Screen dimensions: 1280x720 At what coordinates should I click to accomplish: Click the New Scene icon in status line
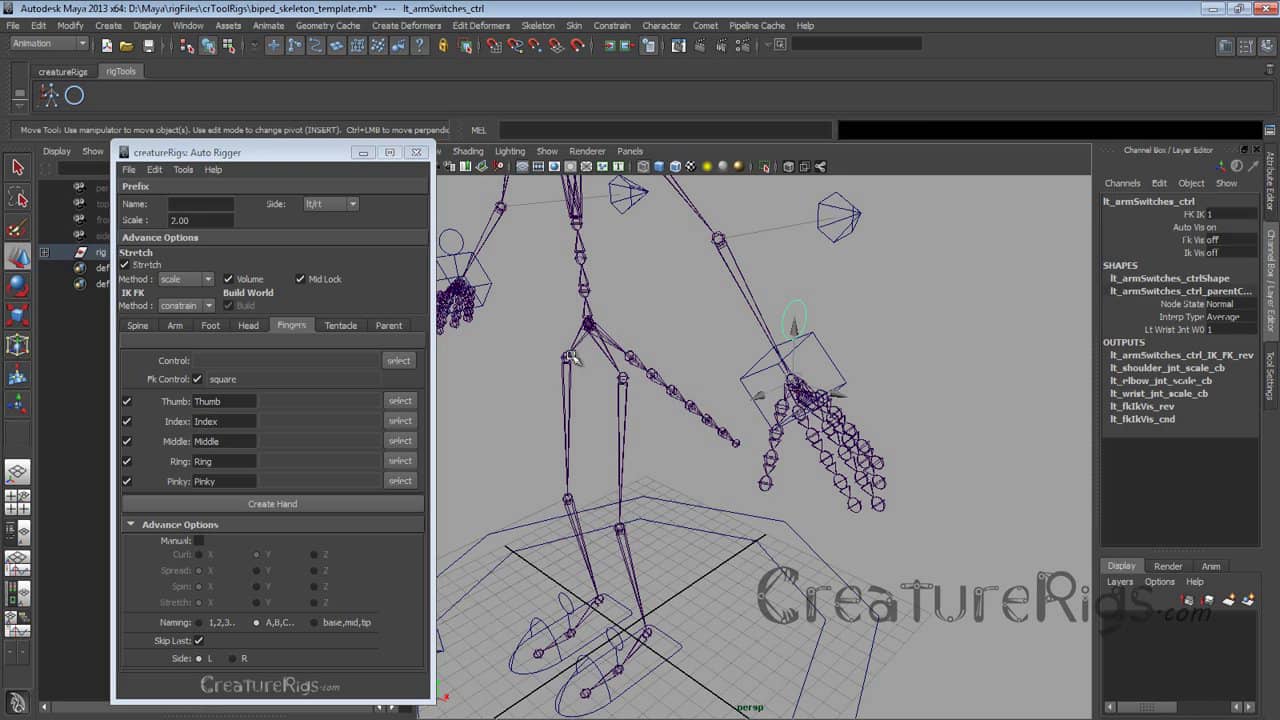pyautogui.click(x=107, y=45)
